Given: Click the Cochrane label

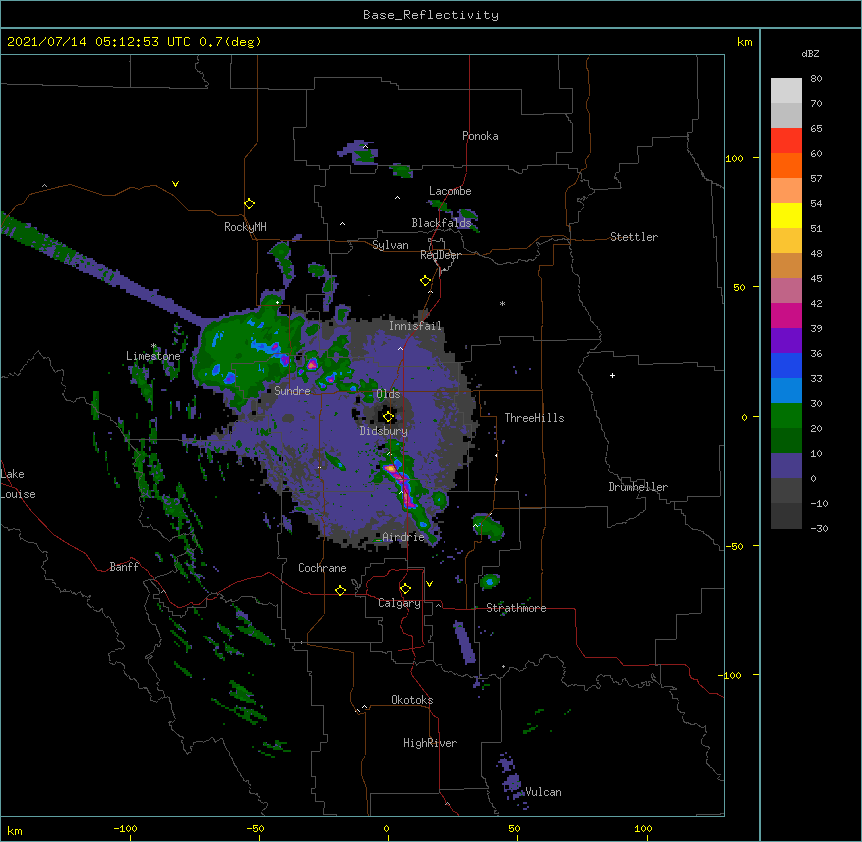Looking at the screenshot, I should [322, 568].
